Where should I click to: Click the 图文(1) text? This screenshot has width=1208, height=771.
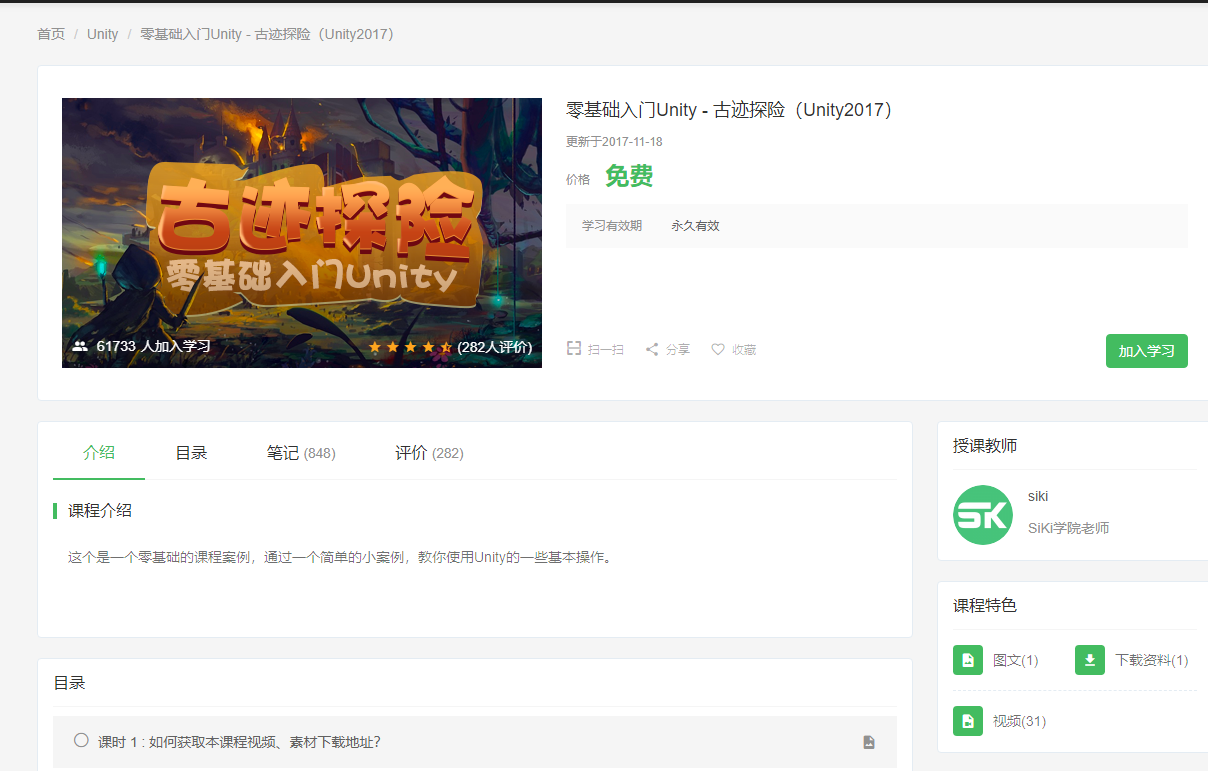1015,660
